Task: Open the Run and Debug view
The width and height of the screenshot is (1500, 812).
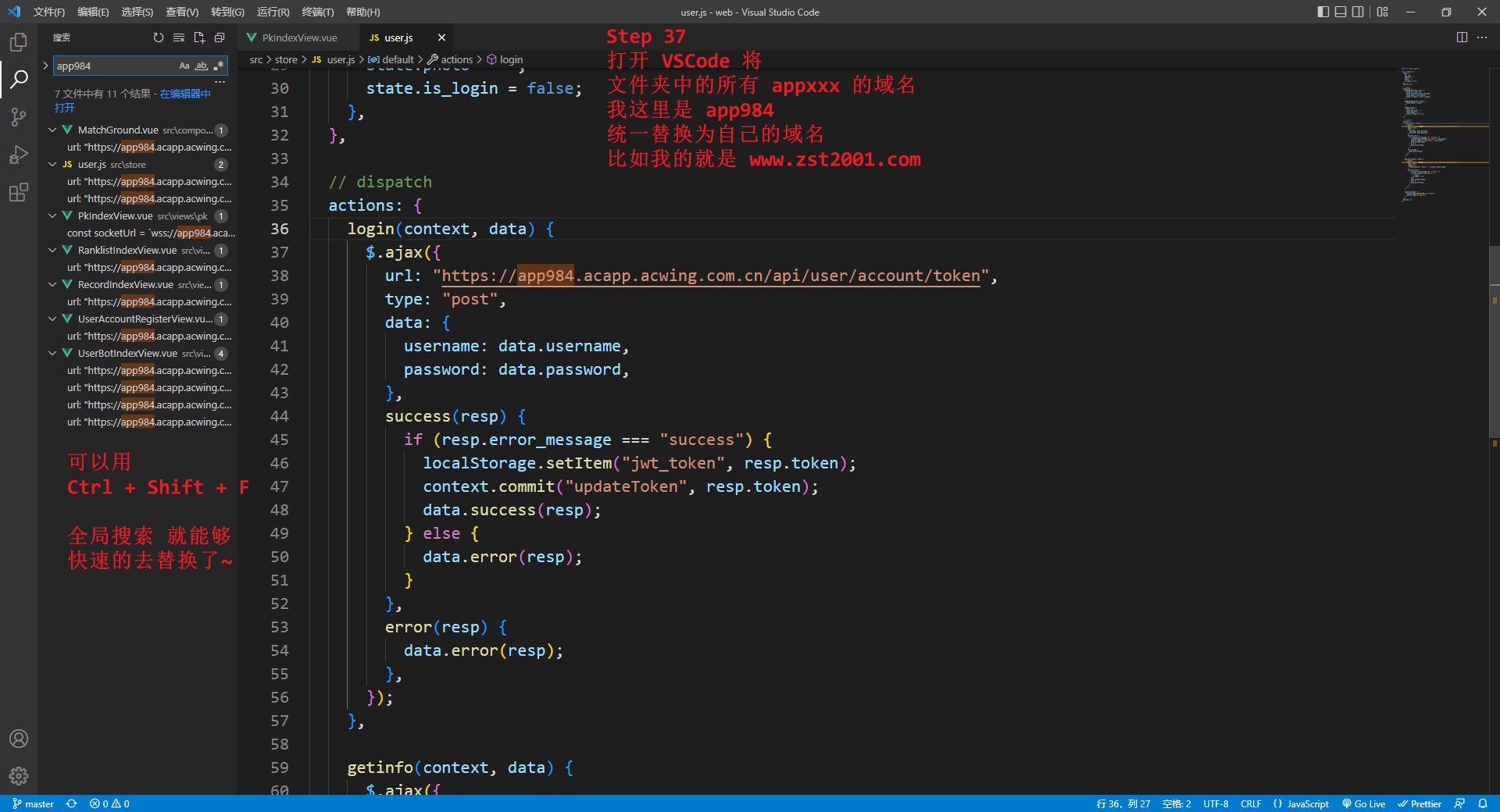Action: pyautogui.click(x=19, y=155)
